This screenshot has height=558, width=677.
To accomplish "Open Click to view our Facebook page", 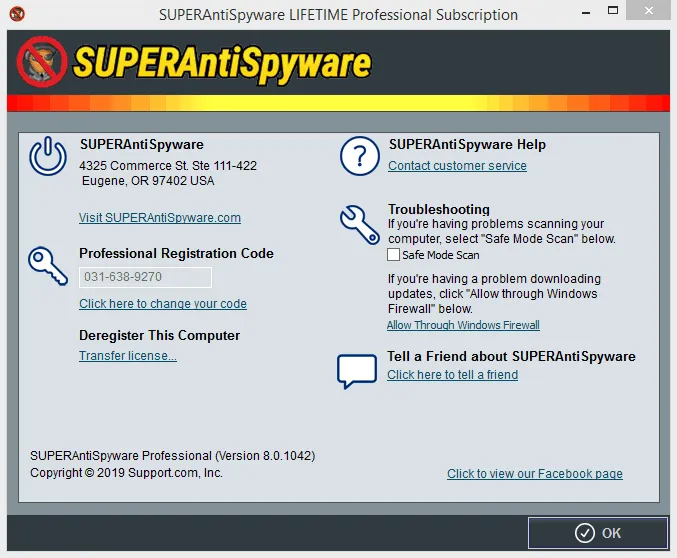I will click(x=535, y=473).
